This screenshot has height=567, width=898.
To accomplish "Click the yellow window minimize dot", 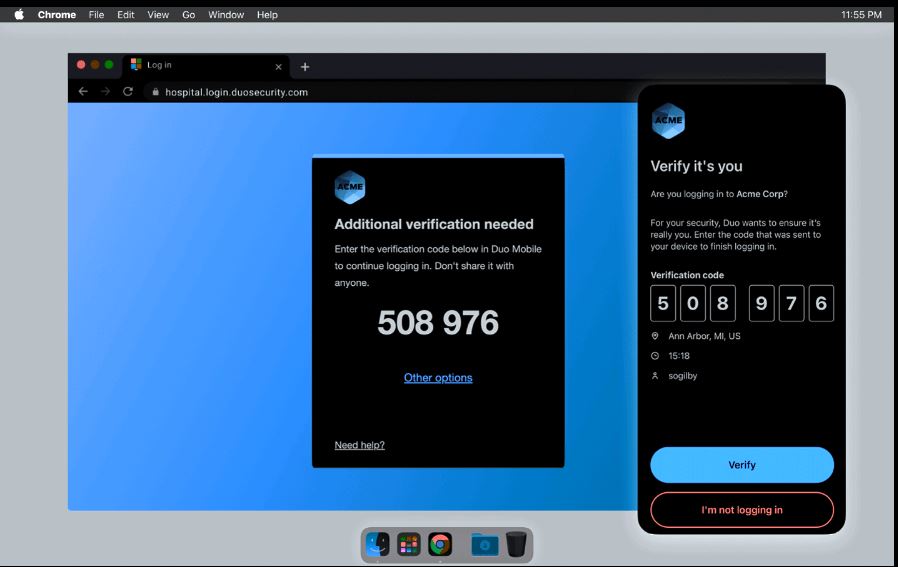I will (95, 65).
